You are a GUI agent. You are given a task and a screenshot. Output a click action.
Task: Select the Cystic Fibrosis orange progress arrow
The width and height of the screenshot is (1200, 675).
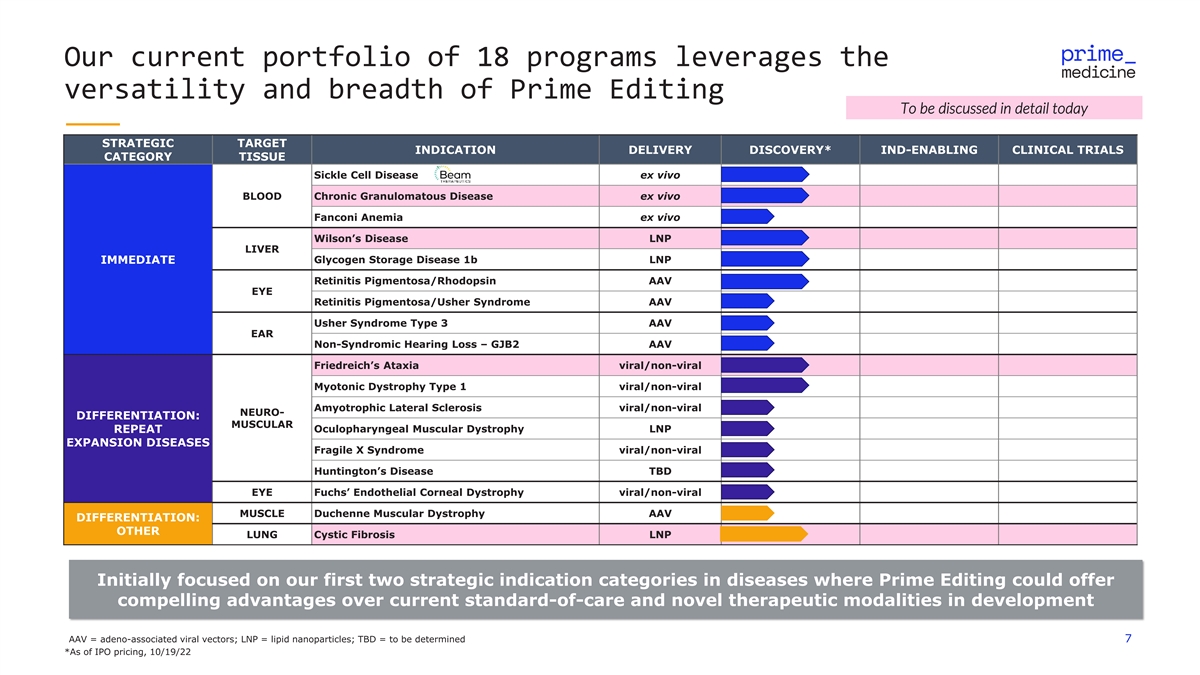763,534
